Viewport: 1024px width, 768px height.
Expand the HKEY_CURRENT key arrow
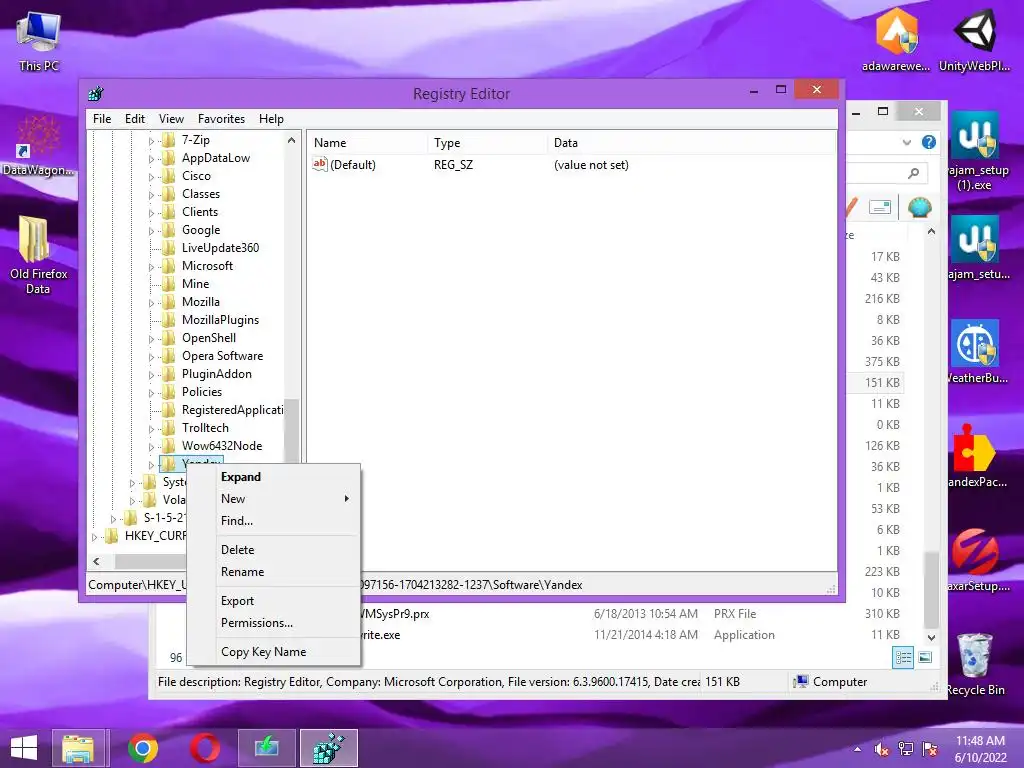coord(95,537)
